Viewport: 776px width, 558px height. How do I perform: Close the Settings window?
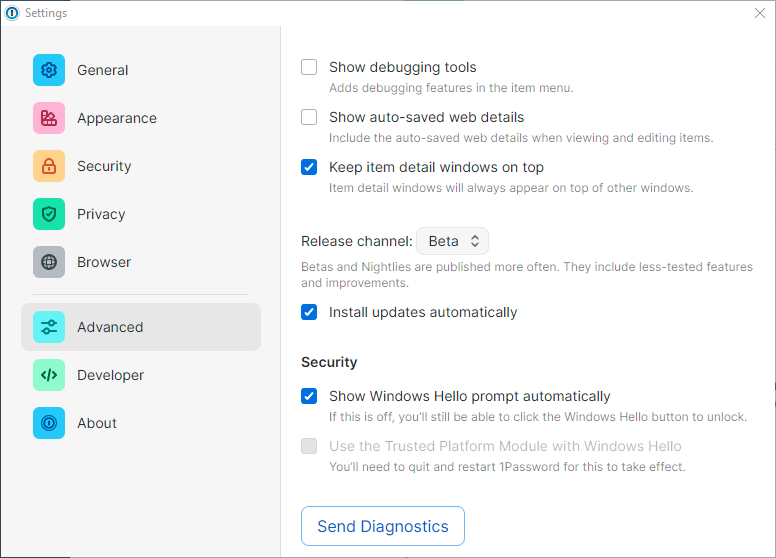click(x=759, y=13)
